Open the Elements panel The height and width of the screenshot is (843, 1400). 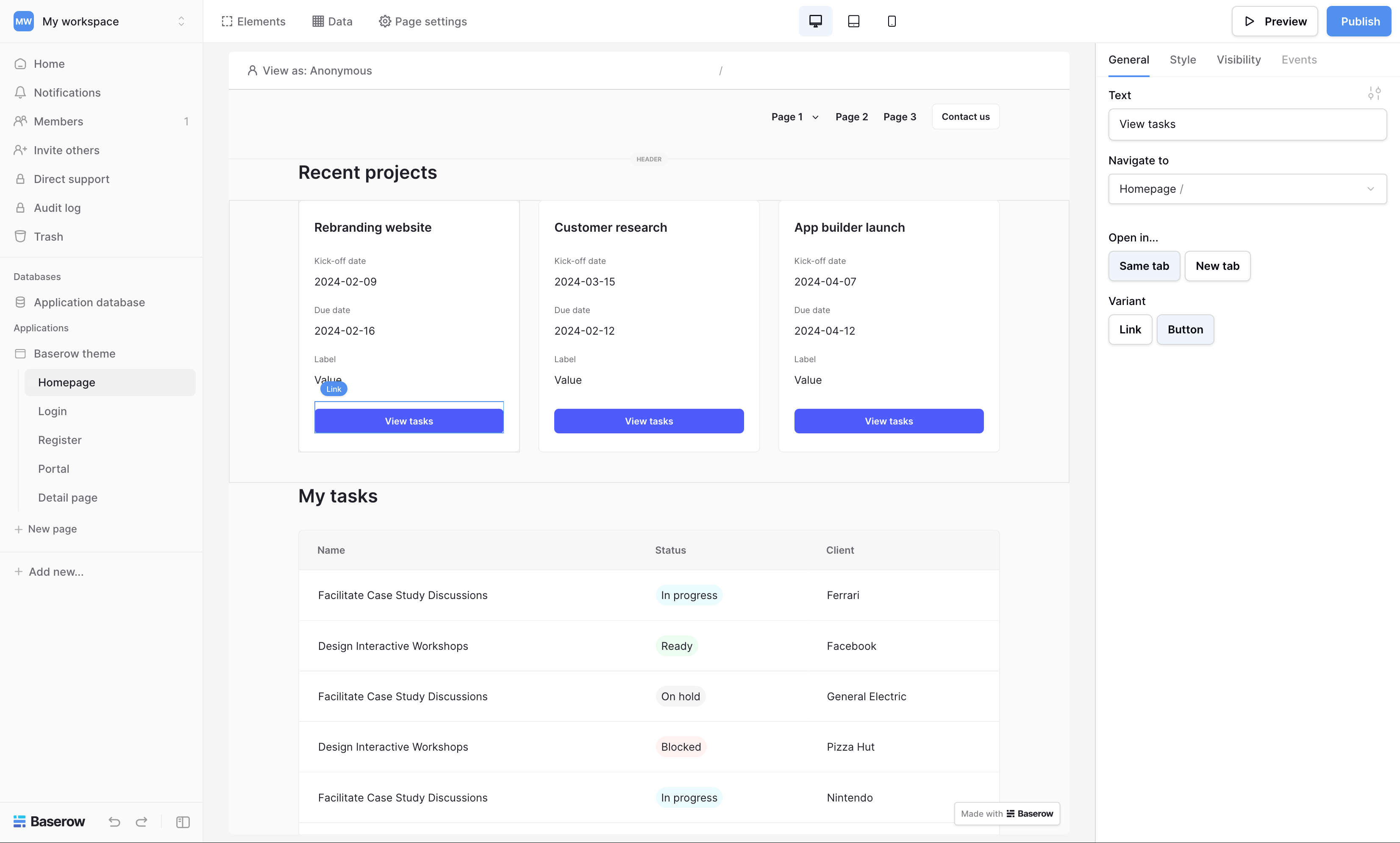click(x=253, y=21)
